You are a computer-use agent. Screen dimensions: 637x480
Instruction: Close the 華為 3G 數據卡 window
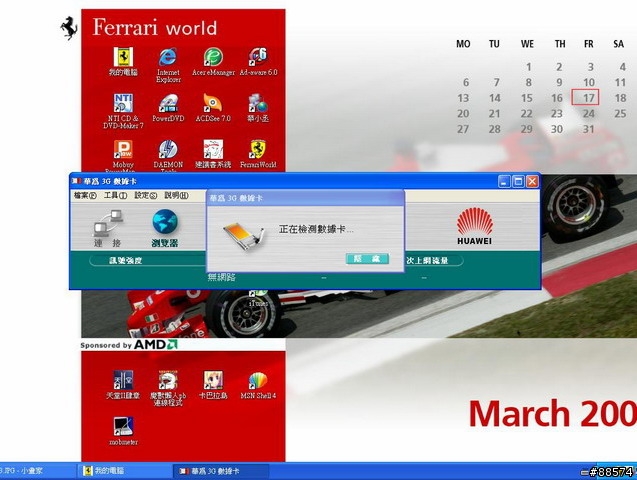coord(532,182)
